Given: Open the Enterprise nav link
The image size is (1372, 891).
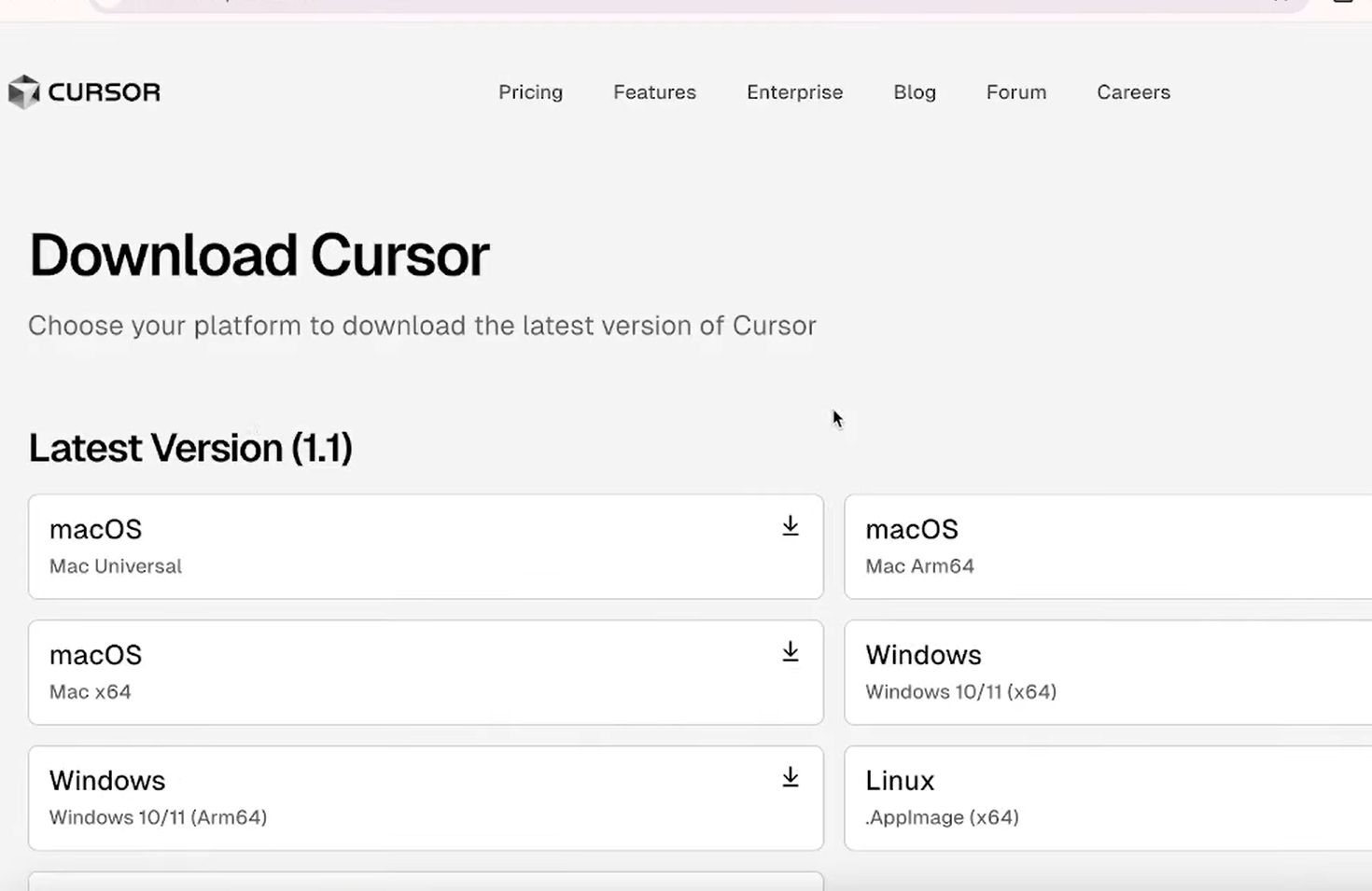Looking at the screenshot, I should 794,92.
